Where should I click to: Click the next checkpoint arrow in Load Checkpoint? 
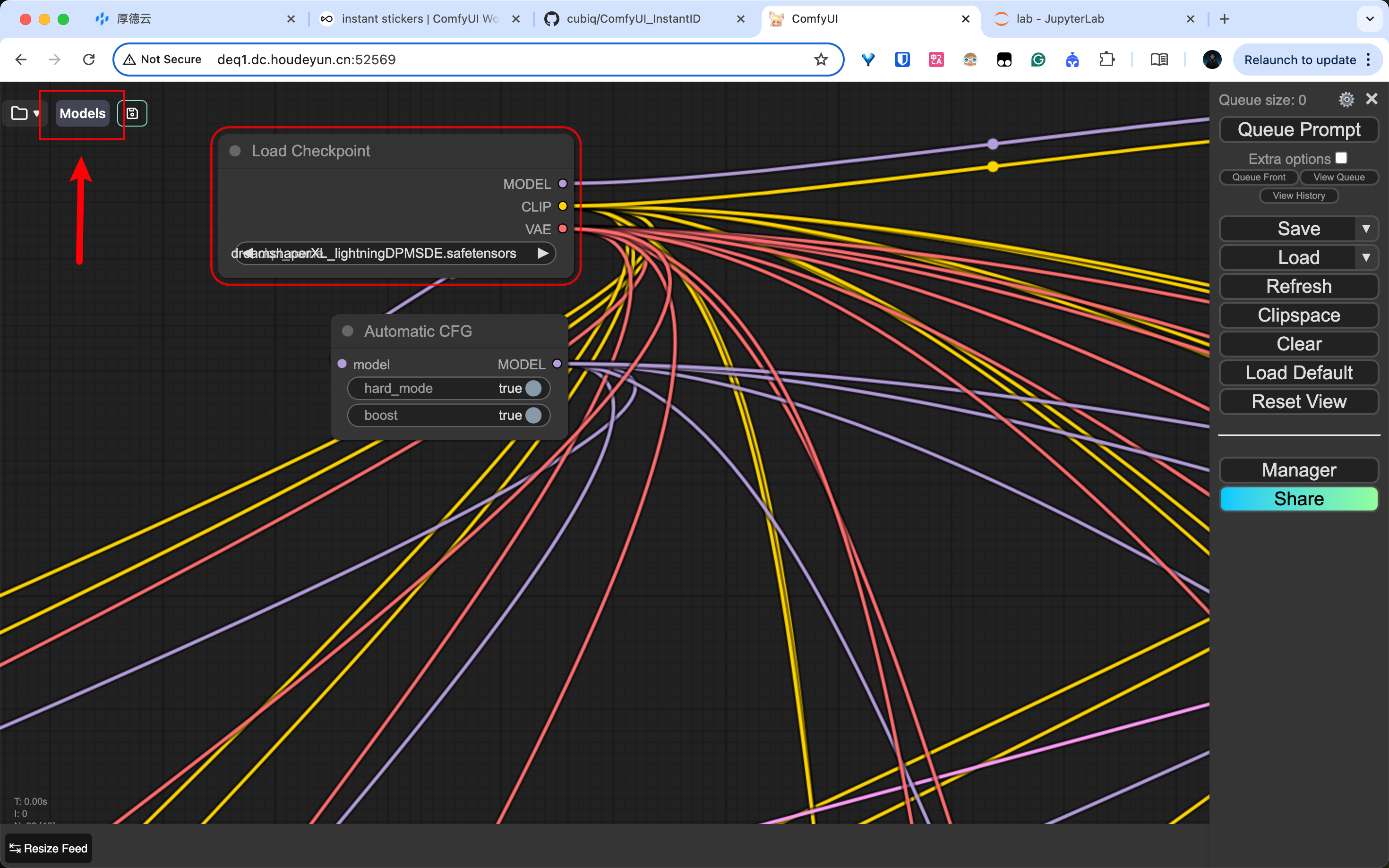tap(543, 253)
